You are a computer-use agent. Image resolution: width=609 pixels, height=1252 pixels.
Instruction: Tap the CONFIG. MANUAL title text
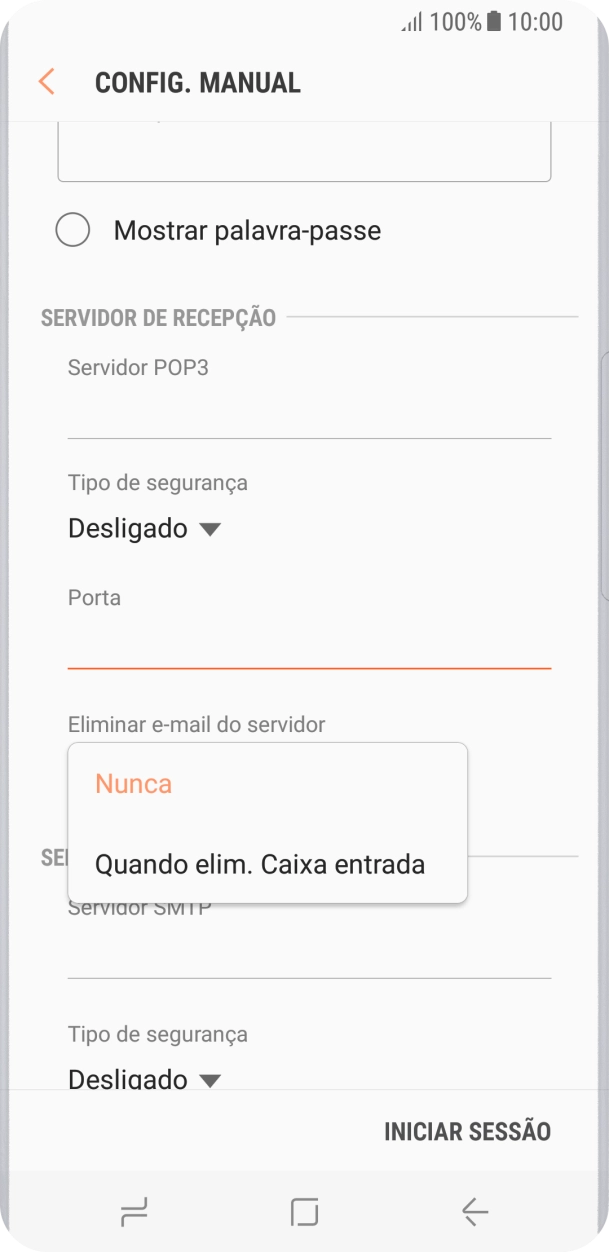[197, 81]
